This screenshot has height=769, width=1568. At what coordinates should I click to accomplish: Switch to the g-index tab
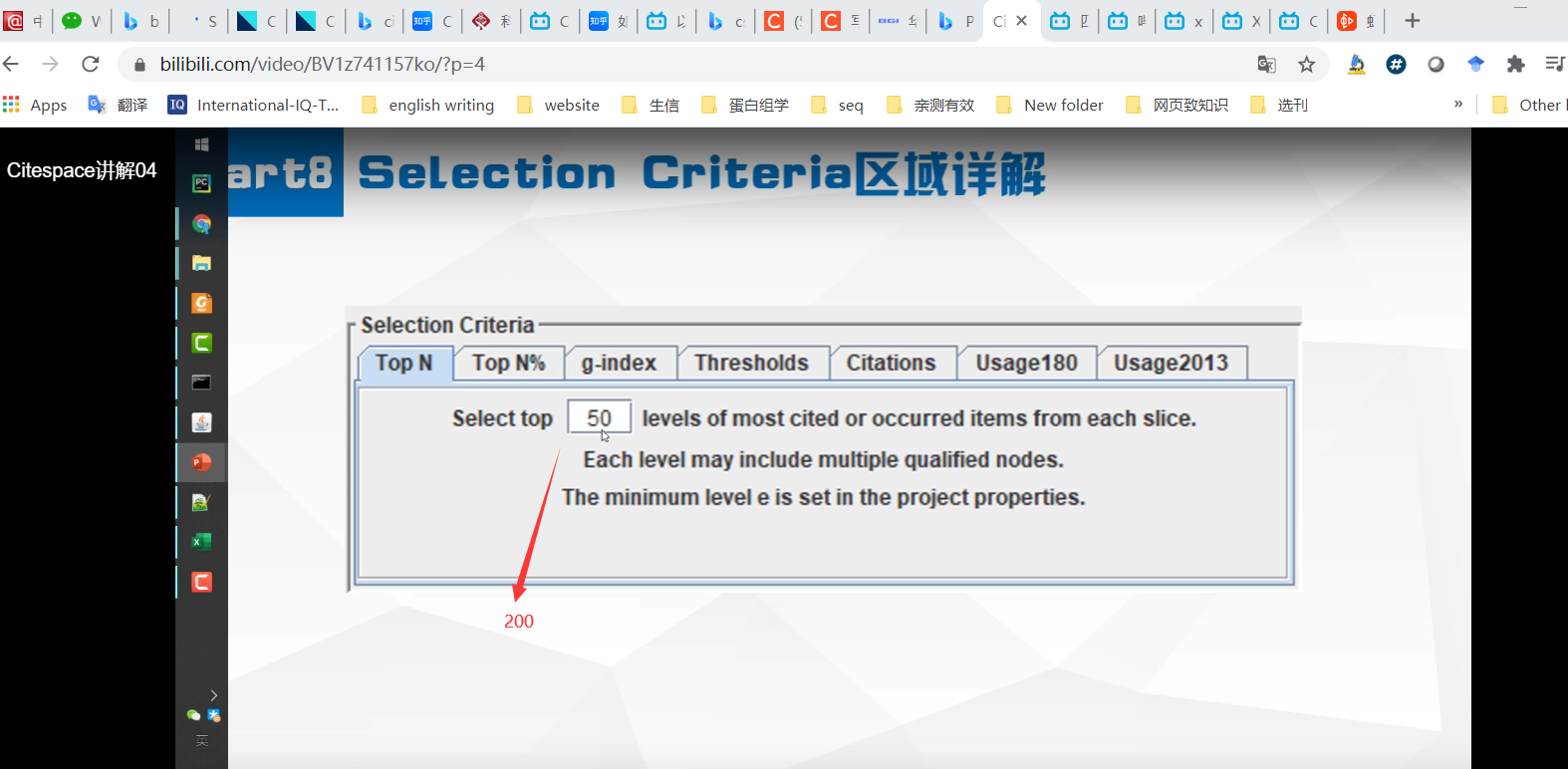(x=620, y=363)
